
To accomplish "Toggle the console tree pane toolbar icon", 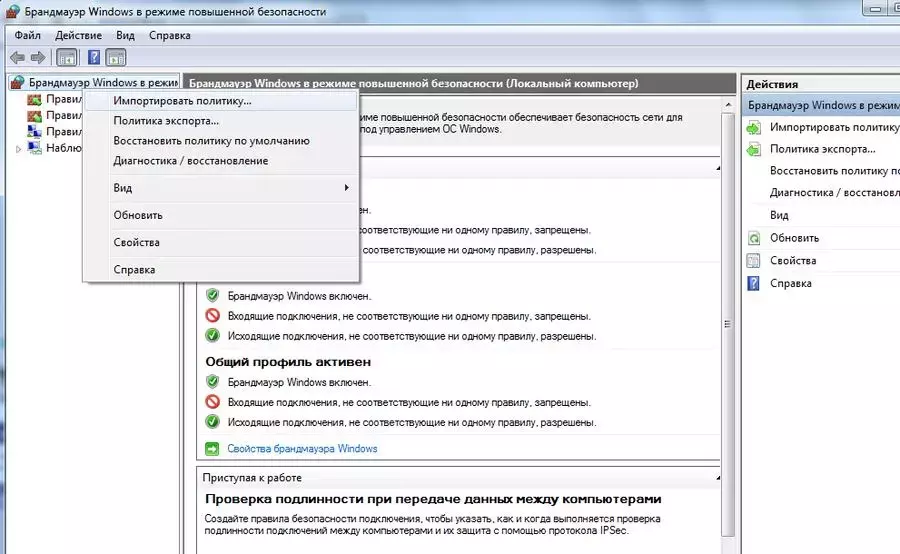I will (x=67, y=57).
